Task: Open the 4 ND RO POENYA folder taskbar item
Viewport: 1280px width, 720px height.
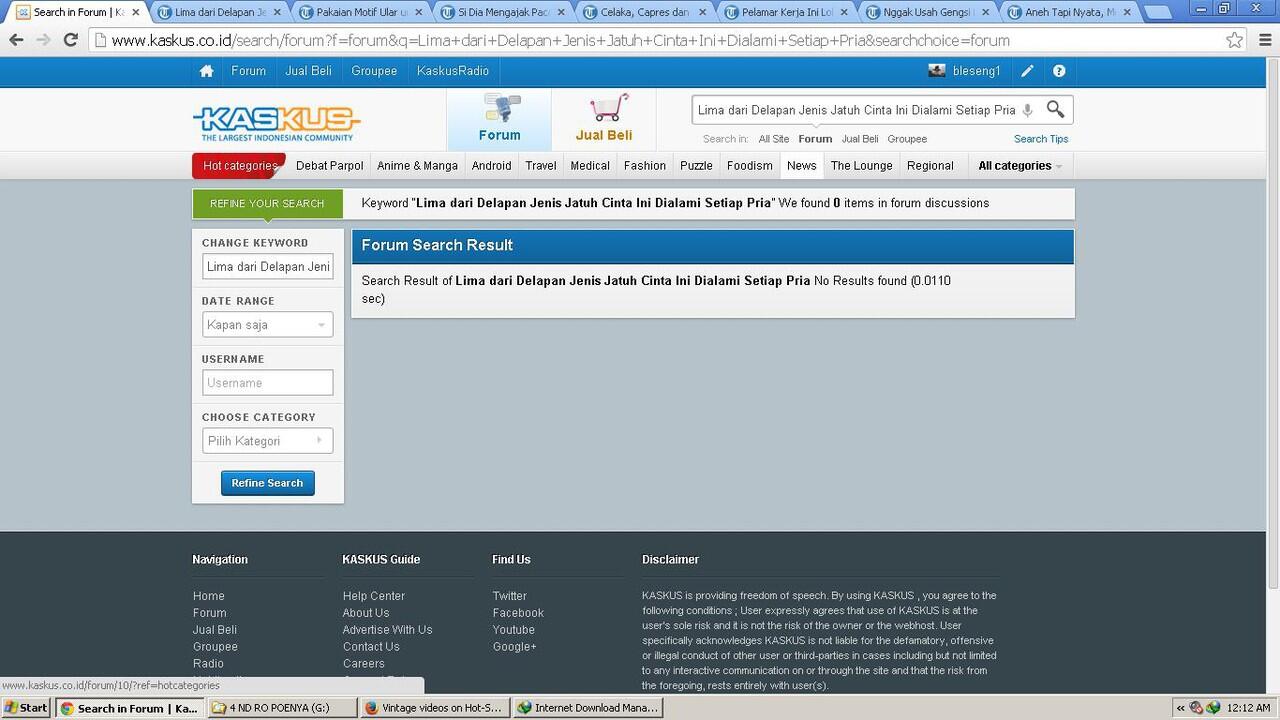Action: [282, 707]
